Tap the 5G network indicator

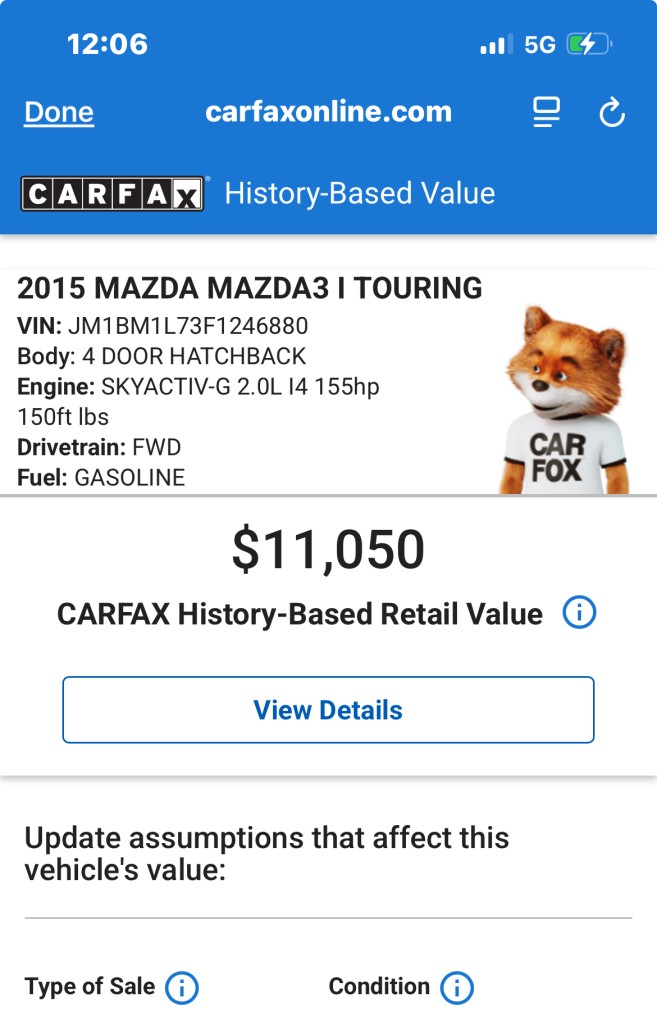[539, 45]
